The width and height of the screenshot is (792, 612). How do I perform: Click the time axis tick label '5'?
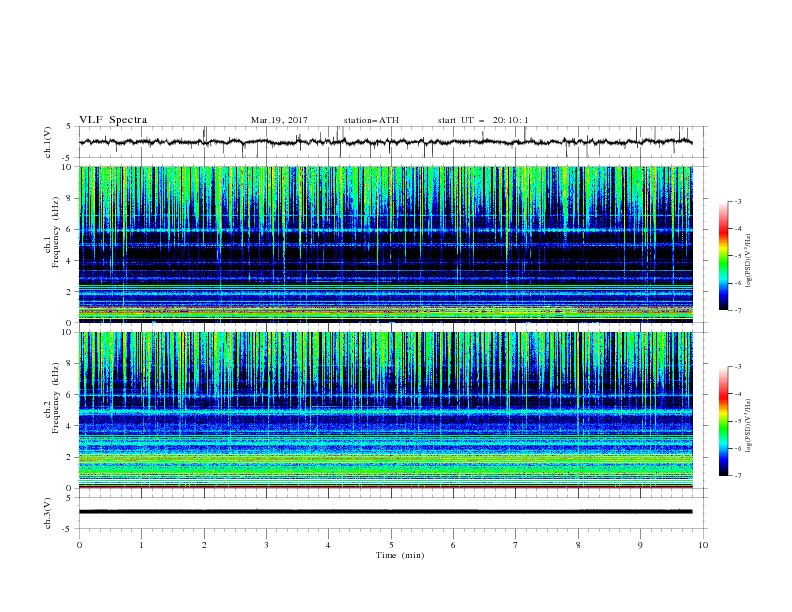point(391,545)
